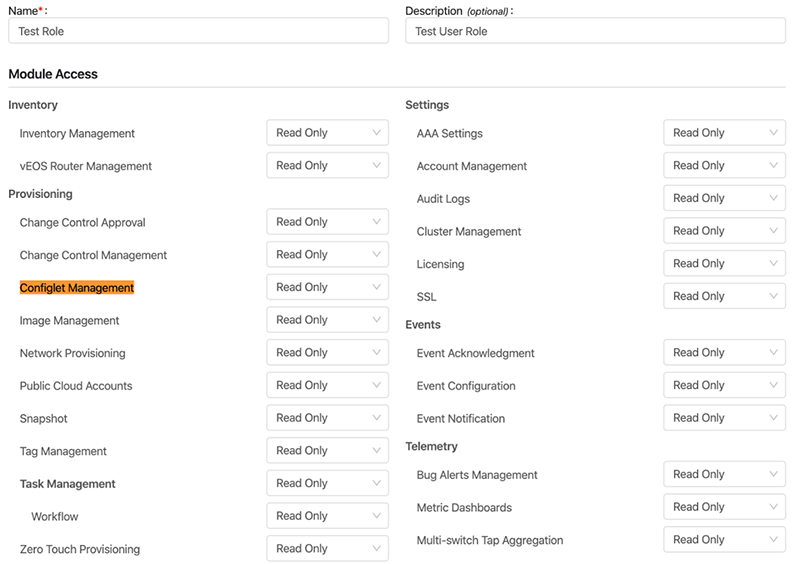Open the AAA Settings access dropdown

724,133
